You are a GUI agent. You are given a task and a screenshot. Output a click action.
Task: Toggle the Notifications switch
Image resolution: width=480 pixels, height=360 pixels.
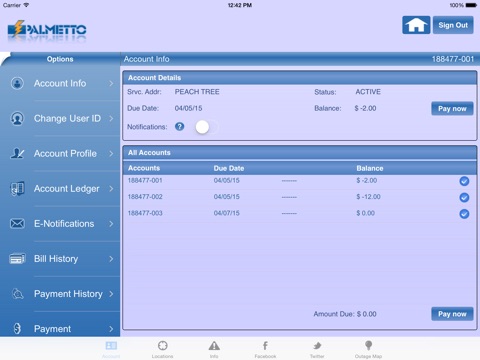(207, 127)
